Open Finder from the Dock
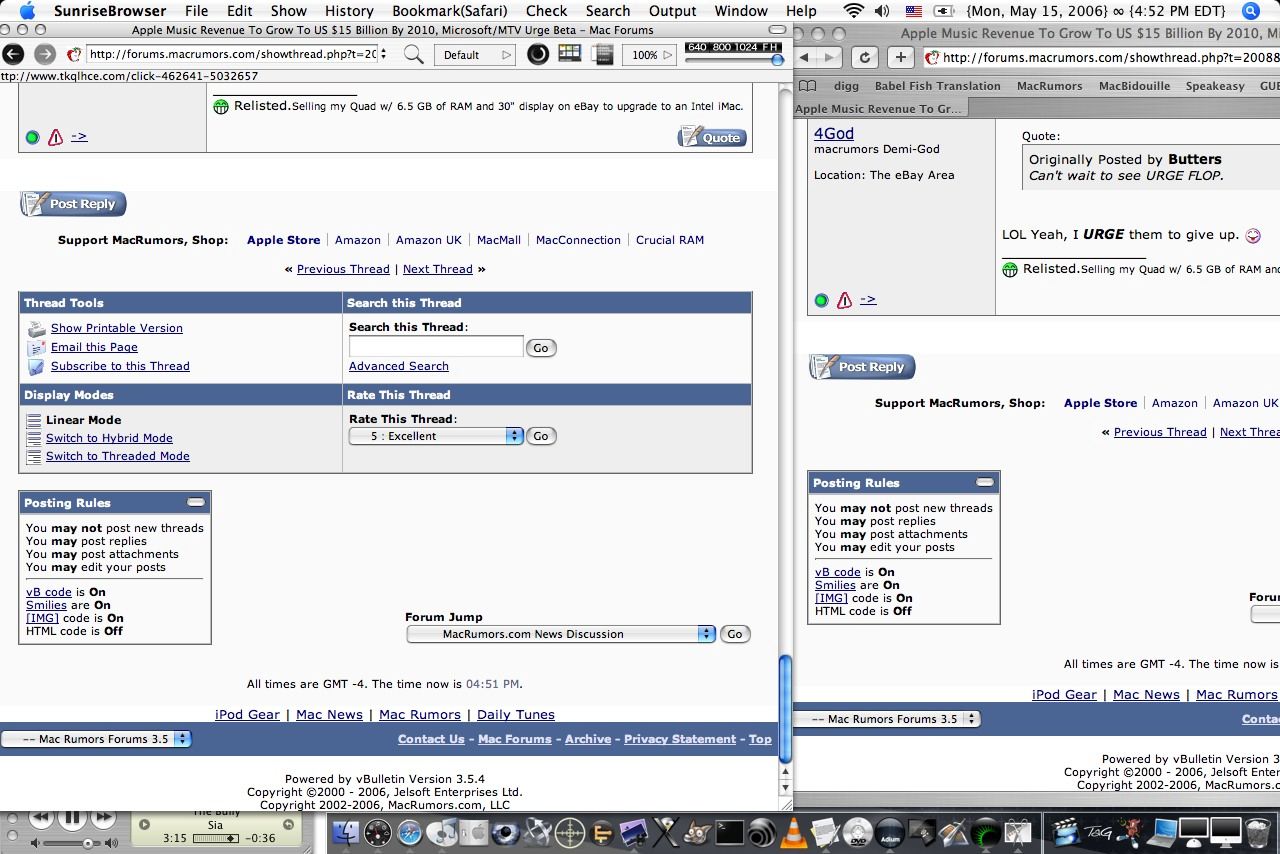This screenshot has height=854, width=1280. tap(345, 832)
